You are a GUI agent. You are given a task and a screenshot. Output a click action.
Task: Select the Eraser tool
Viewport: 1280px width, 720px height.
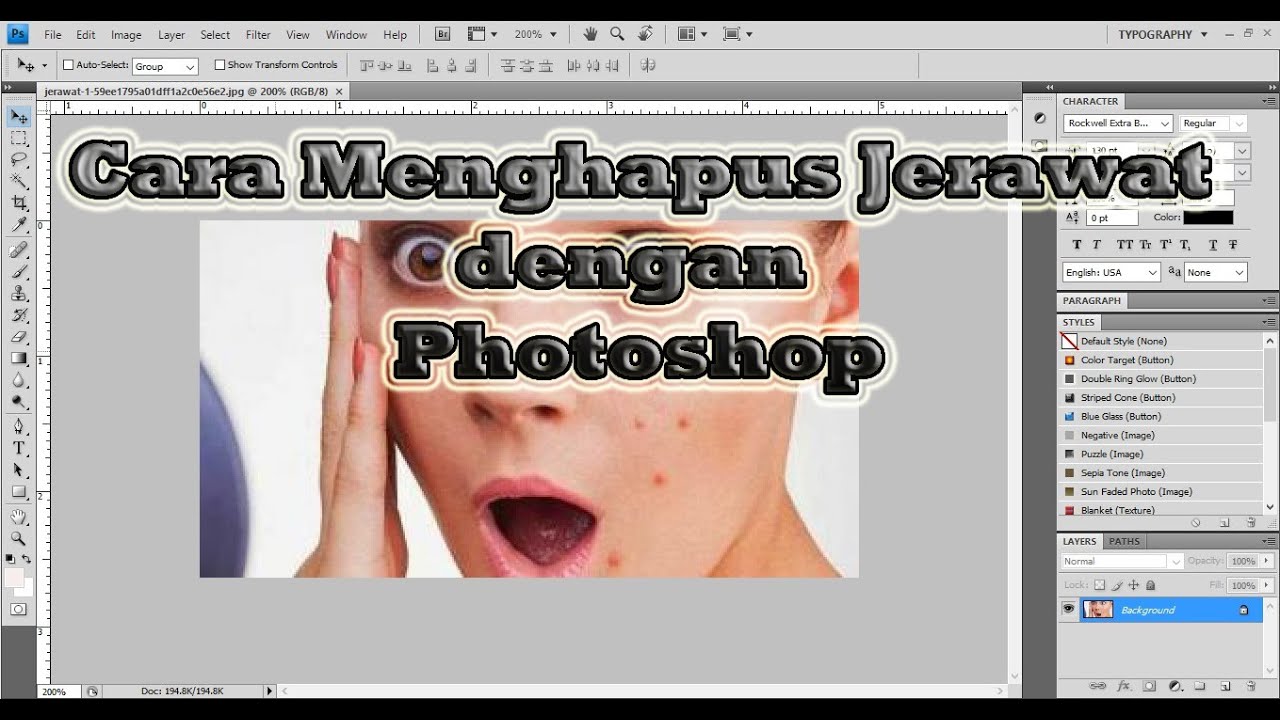point(18,337)
